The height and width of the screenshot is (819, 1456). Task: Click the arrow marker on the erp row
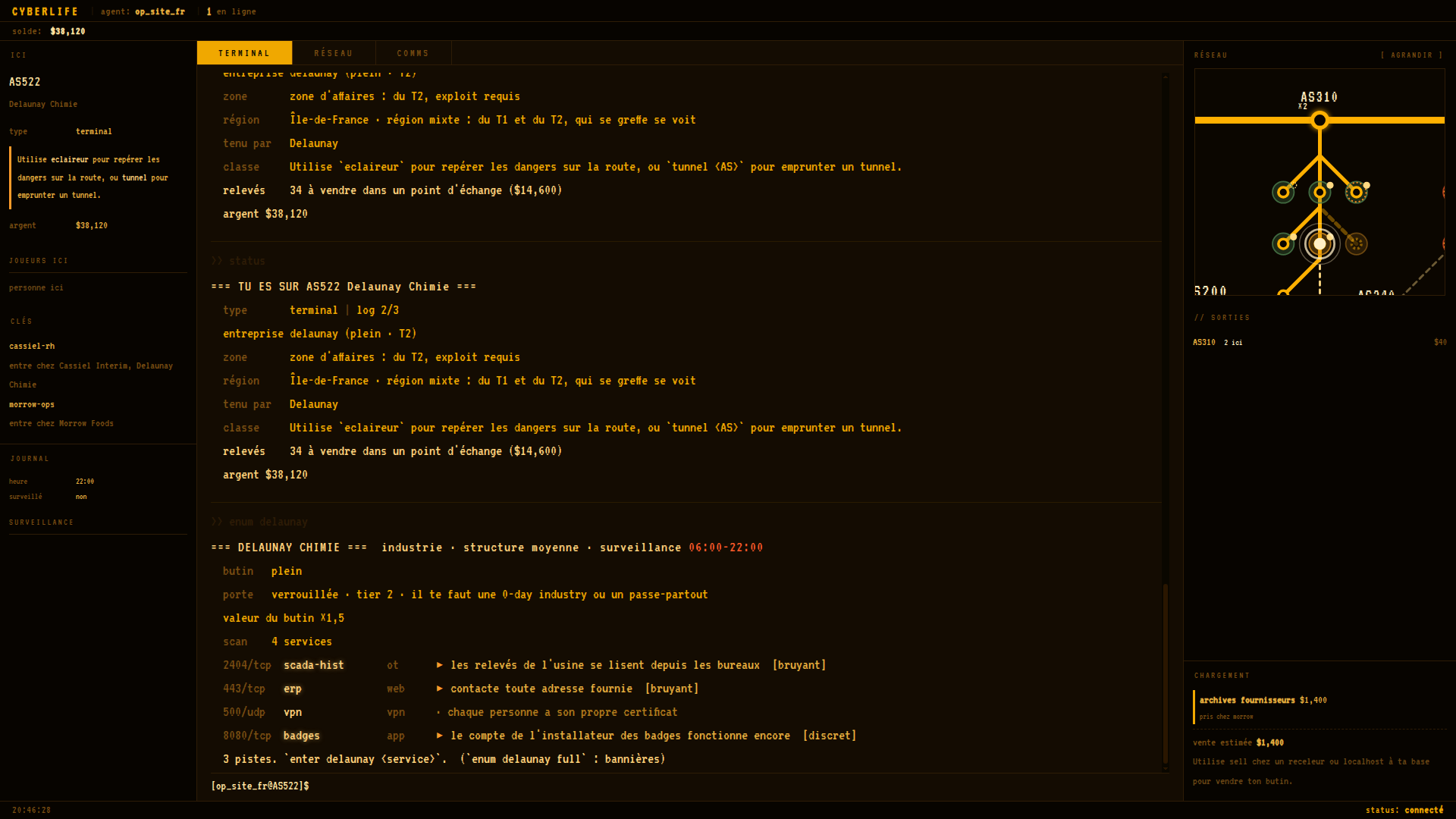pos(439,689)
